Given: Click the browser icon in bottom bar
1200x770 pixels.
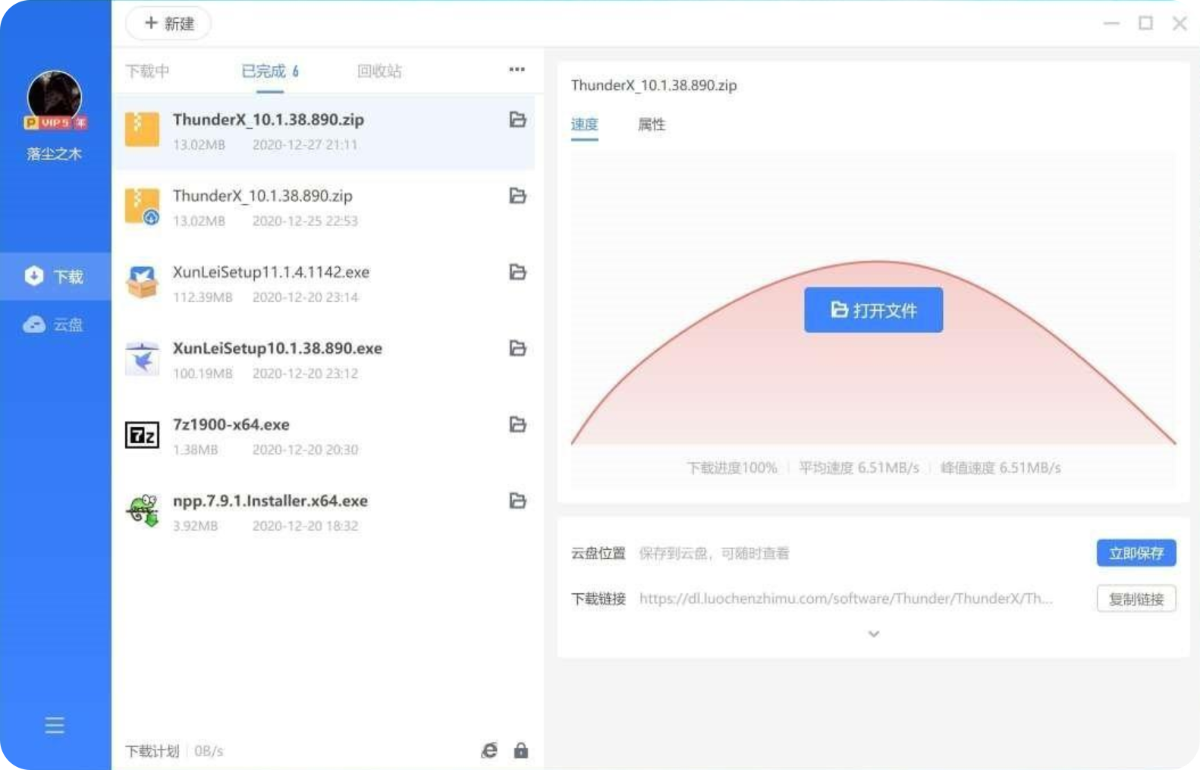Looking at the screenshot, I should point(489,750).
